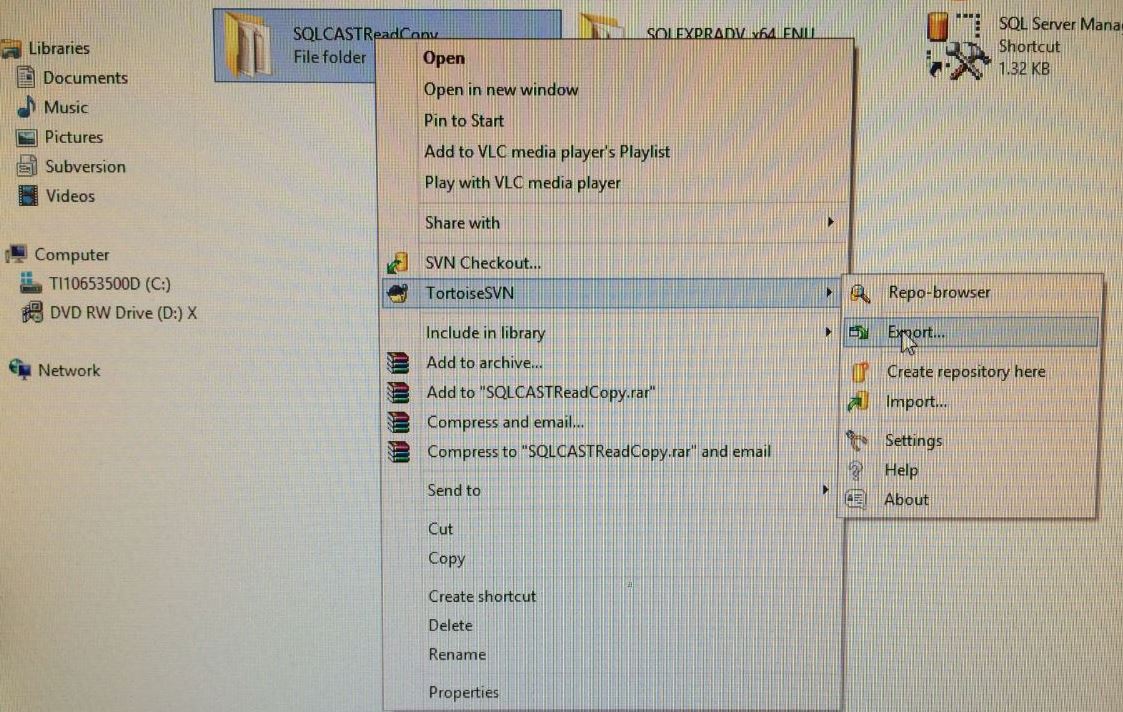Click the Network icon in the sidebar
Viewport: 1123px width, 712px height.
pos(20,369)
